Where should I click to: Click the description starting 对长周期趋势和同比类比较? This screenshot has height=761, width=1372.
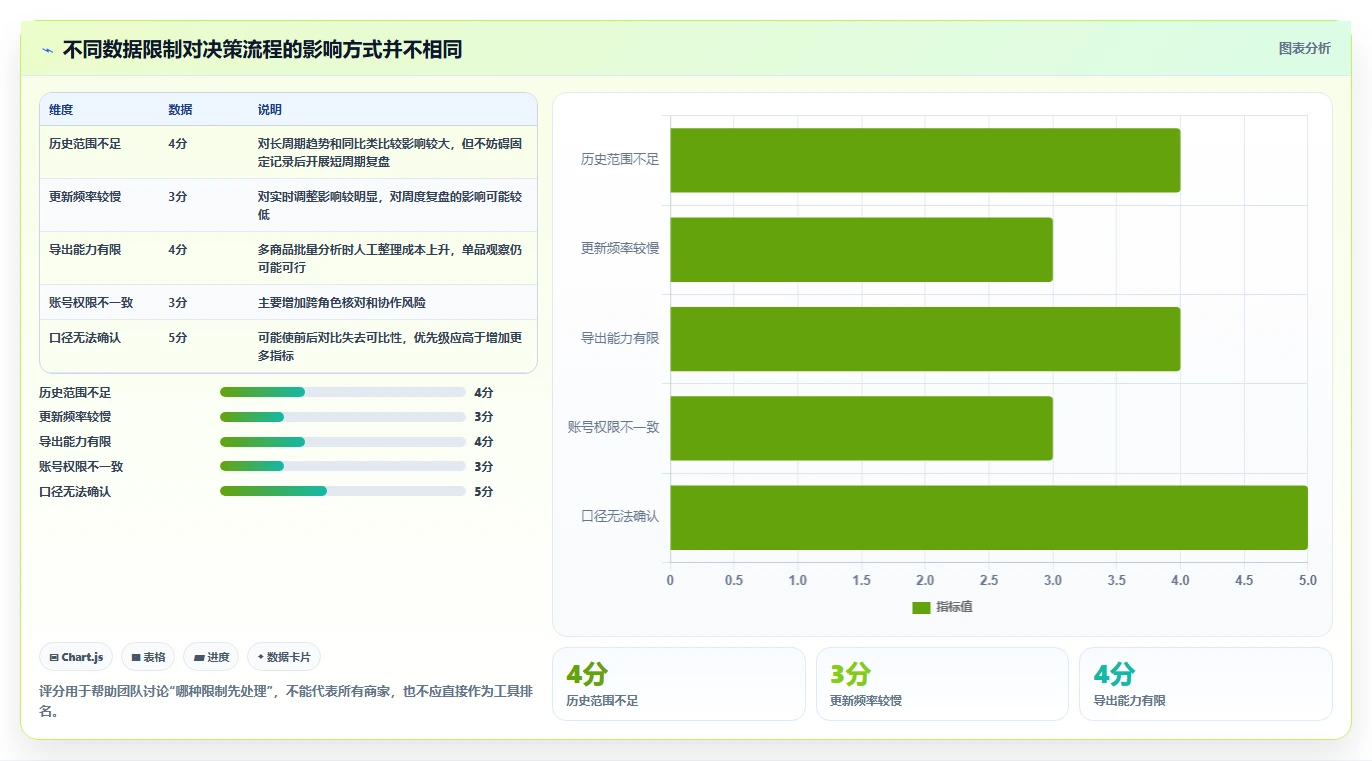(390, 152)
